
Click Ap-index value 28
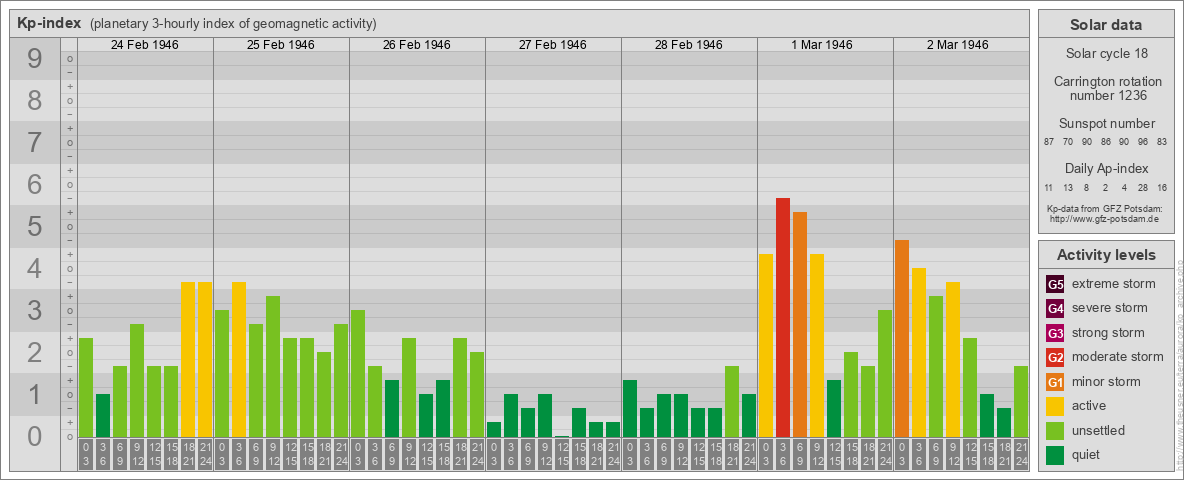tap(1143, 187)
